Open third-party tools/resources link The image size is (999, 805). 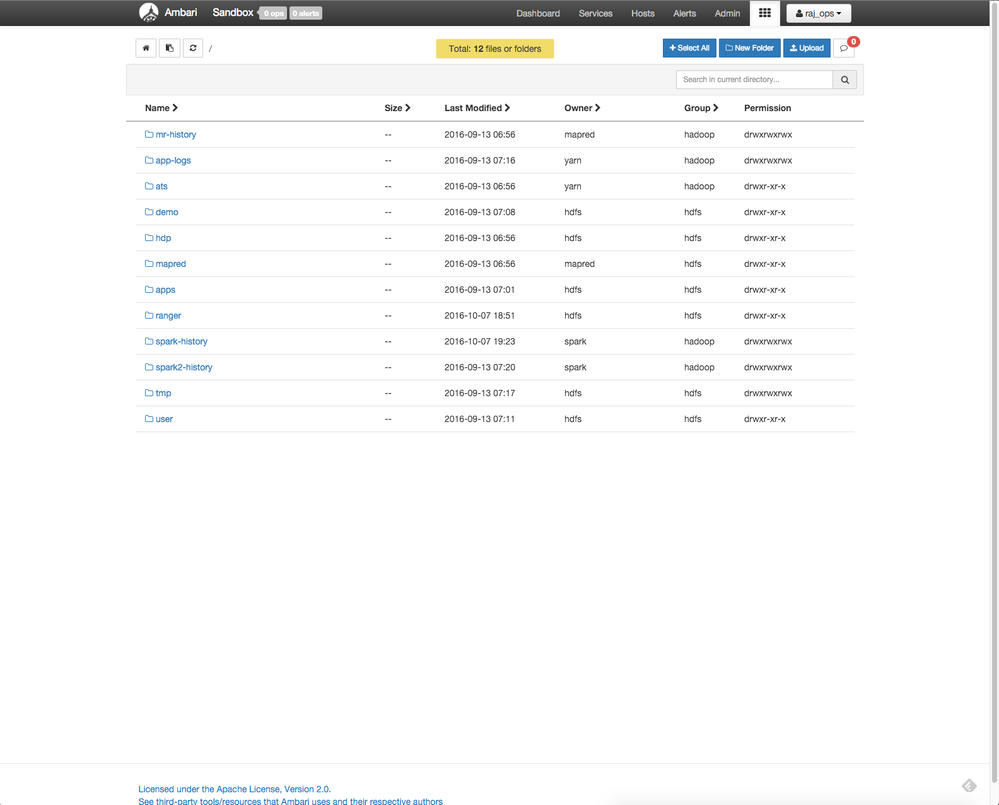(291, 801)
